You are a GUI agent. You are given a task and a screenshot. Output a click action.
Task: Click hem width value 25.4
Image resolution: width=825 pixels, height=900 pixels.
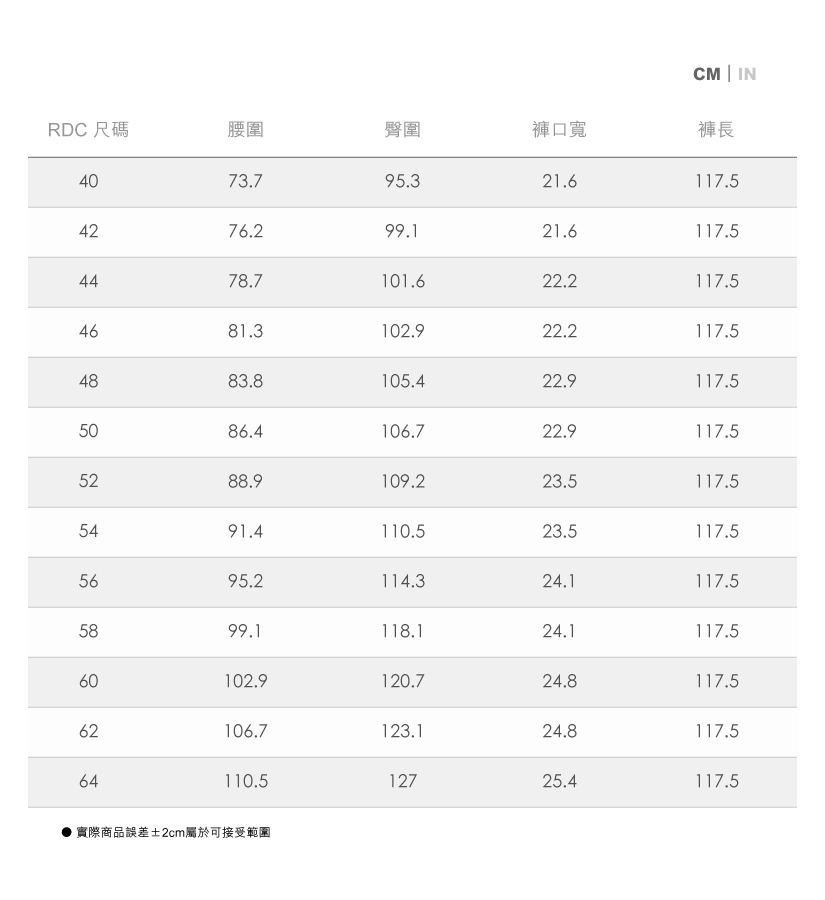coord(560,781)
